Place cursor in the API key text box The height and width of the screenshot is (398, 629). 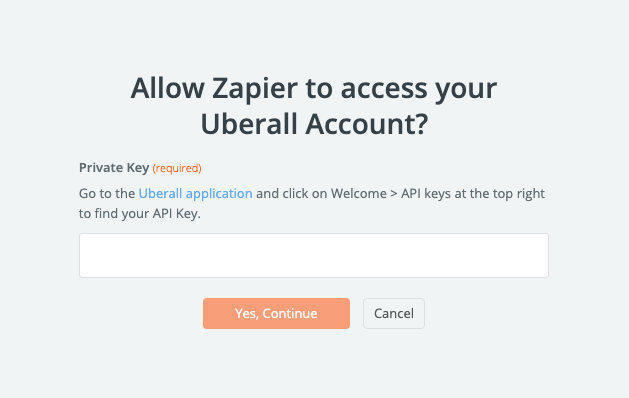click(314, 255)
